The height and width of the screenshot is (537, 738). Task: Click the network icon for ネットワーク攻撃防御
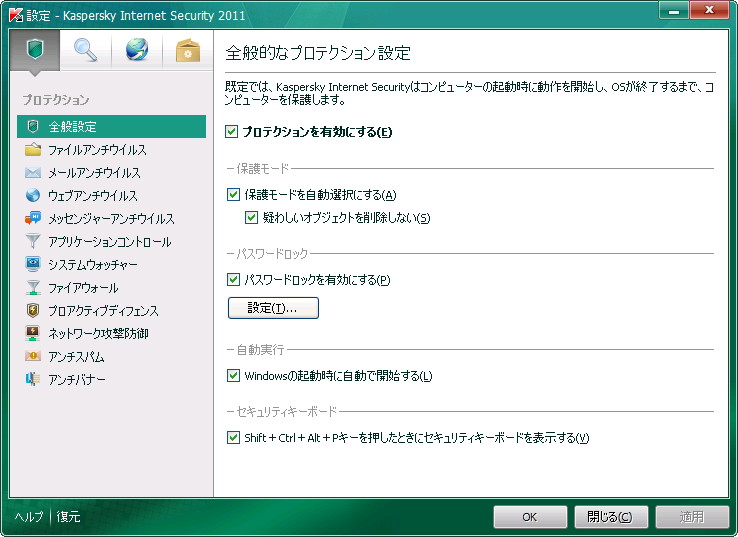pyautogui.click(x=32, y=333)
